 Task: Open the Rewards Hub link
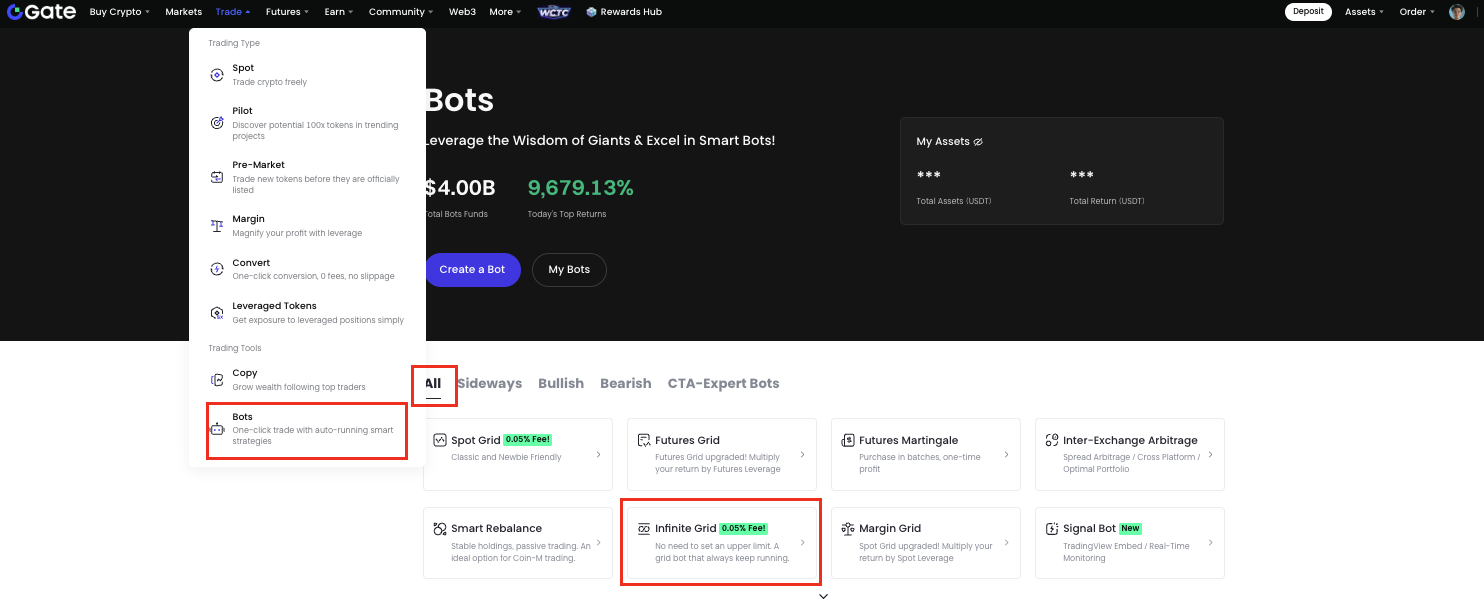[624, 12]
